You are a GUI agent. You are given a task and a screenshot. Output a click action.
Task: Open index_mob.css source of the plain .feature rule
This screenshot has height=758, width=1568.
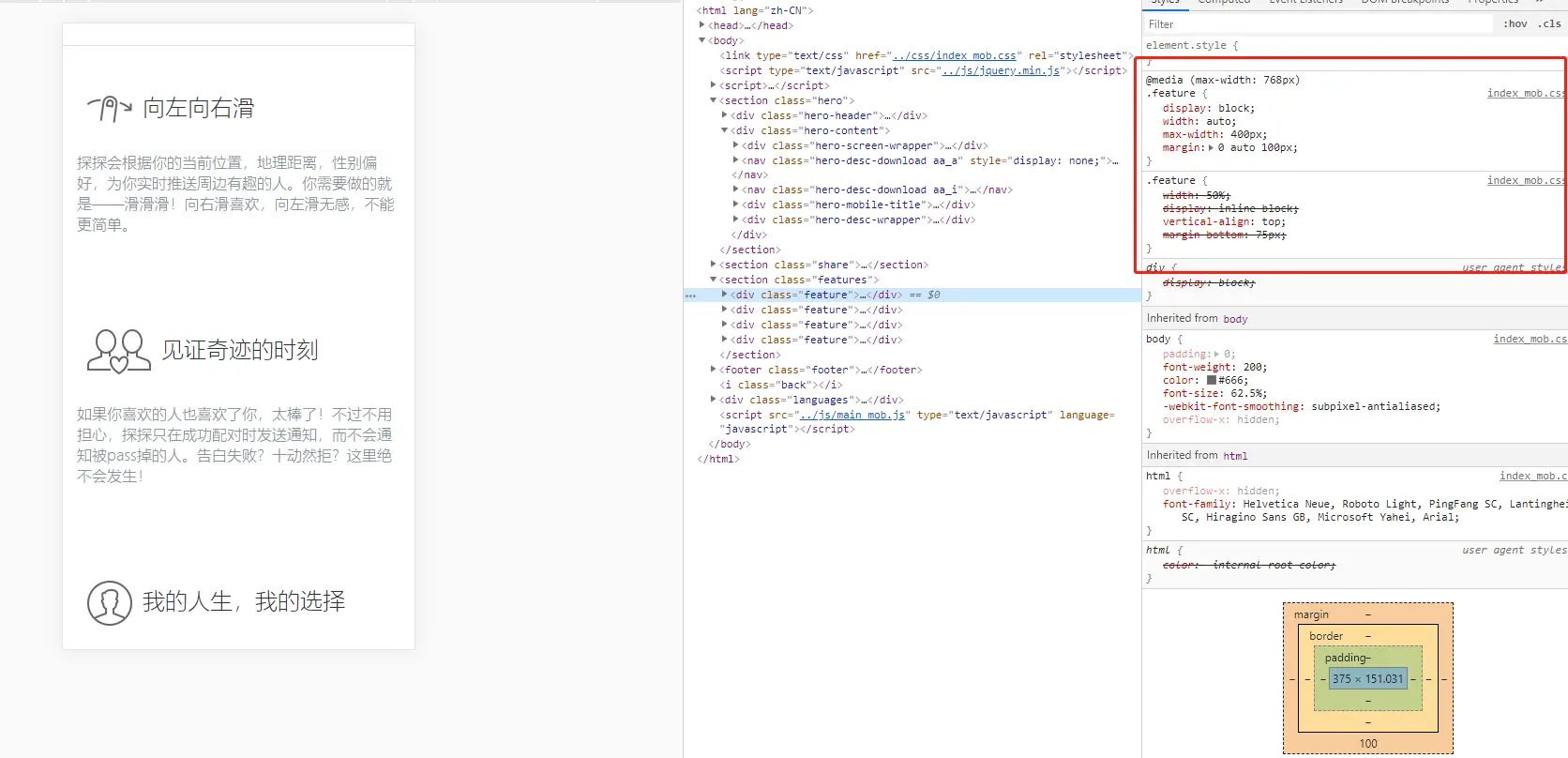(x=1526, y=181)
